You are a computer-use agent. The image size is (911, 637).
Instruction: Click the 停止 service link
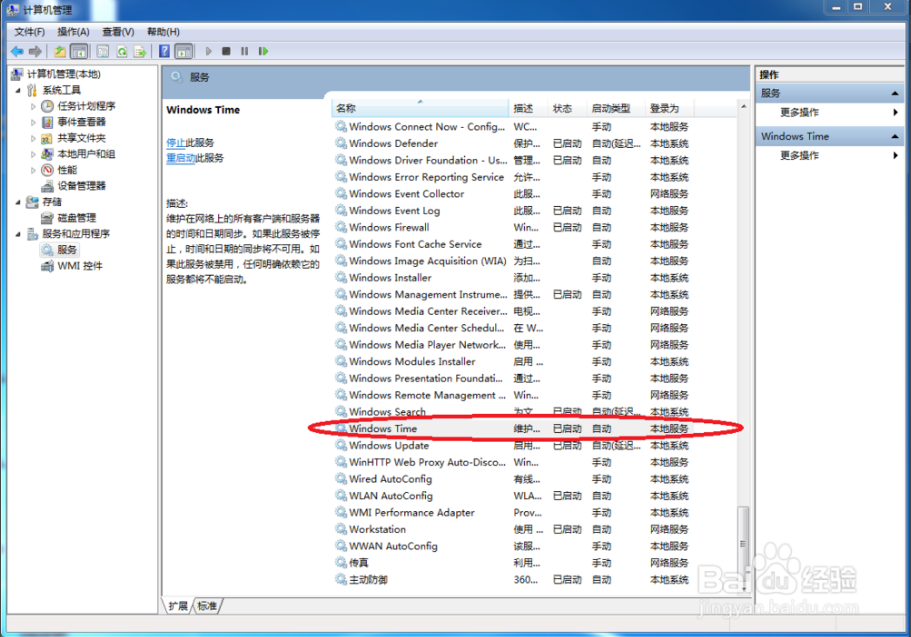(x=175, y=142)
